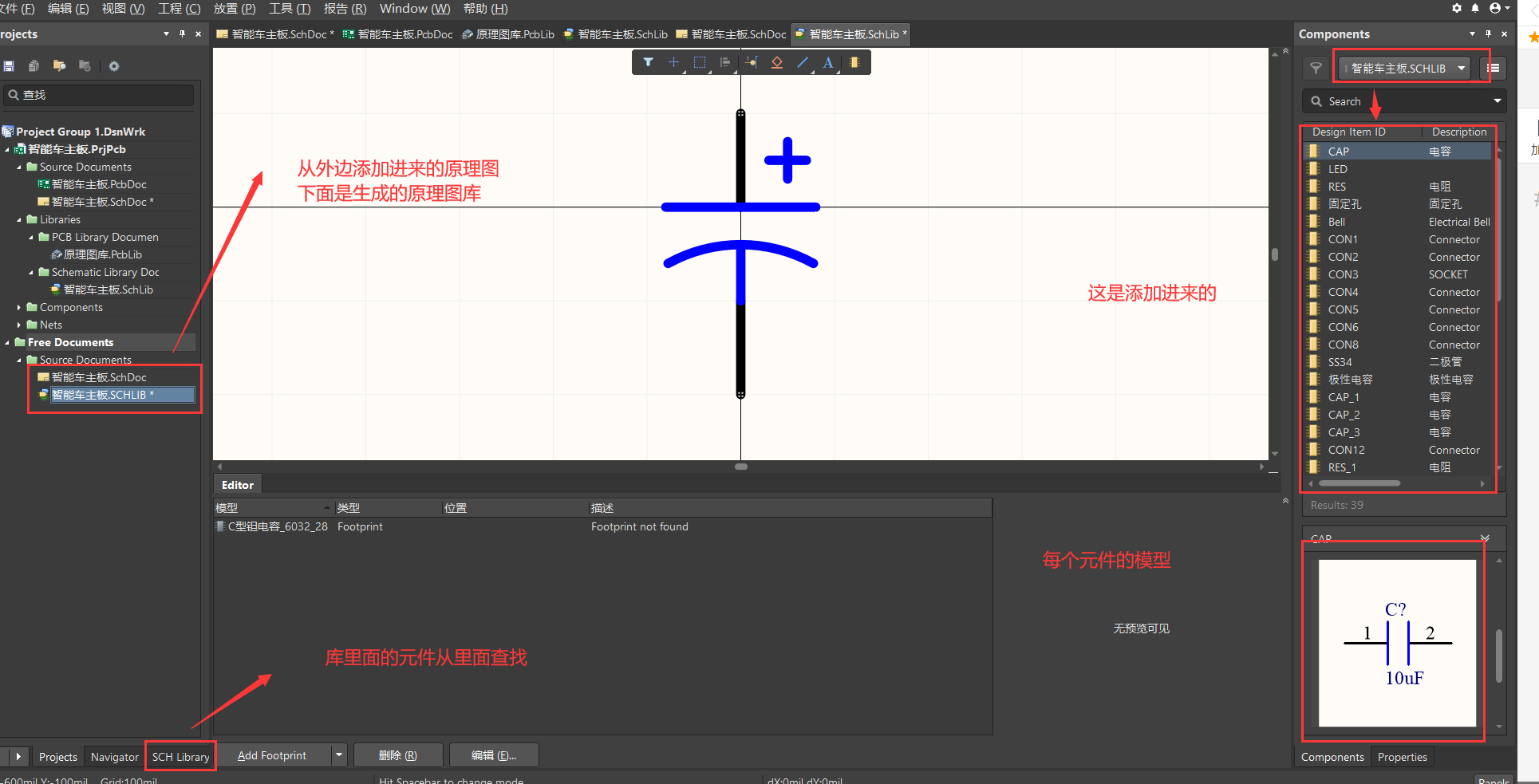Pin the Projects panel
1539x784 pixels.
[182, 33]
